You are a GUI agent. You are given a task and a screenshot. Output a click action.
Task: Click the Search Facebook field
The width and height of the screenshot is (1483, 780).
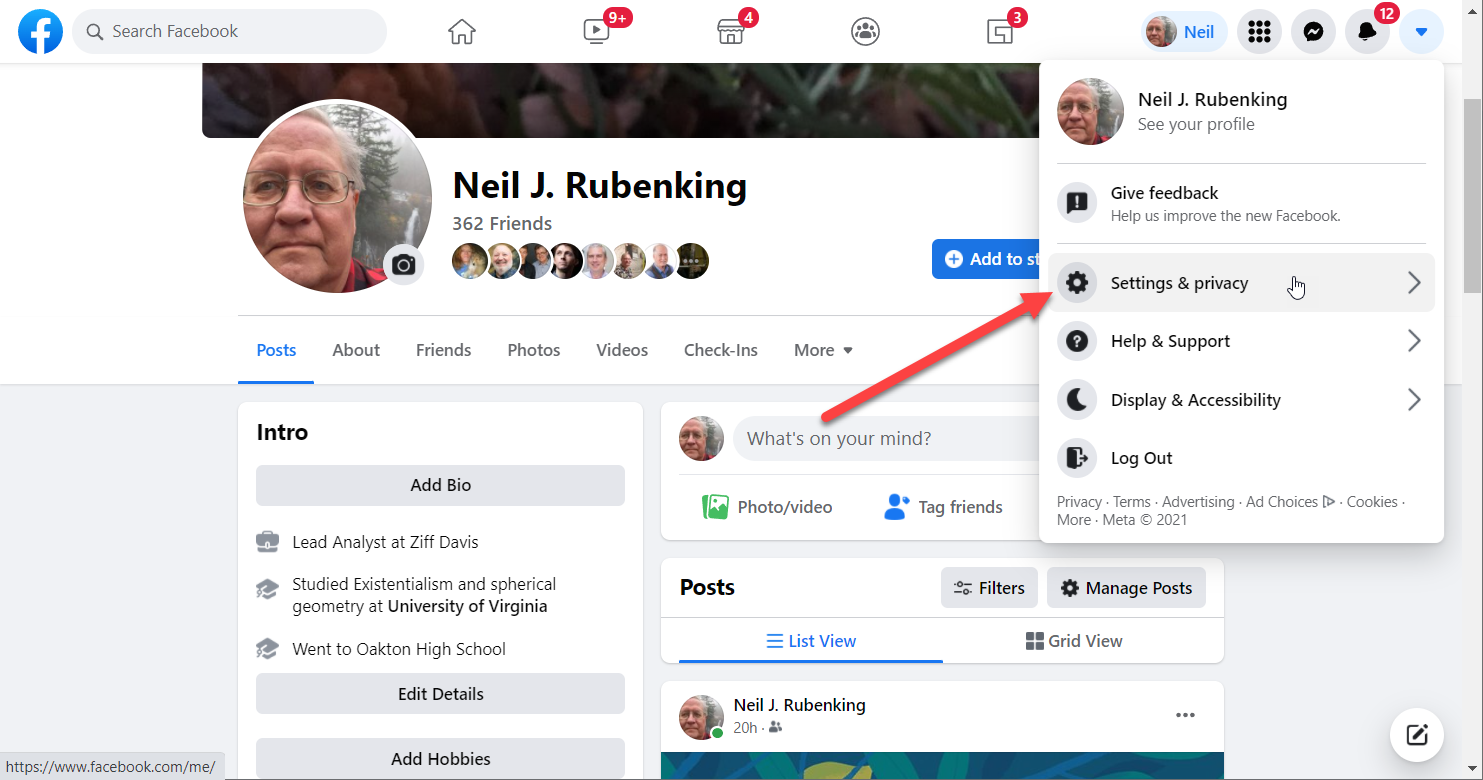pyautogui.click(x=230, y=32)
